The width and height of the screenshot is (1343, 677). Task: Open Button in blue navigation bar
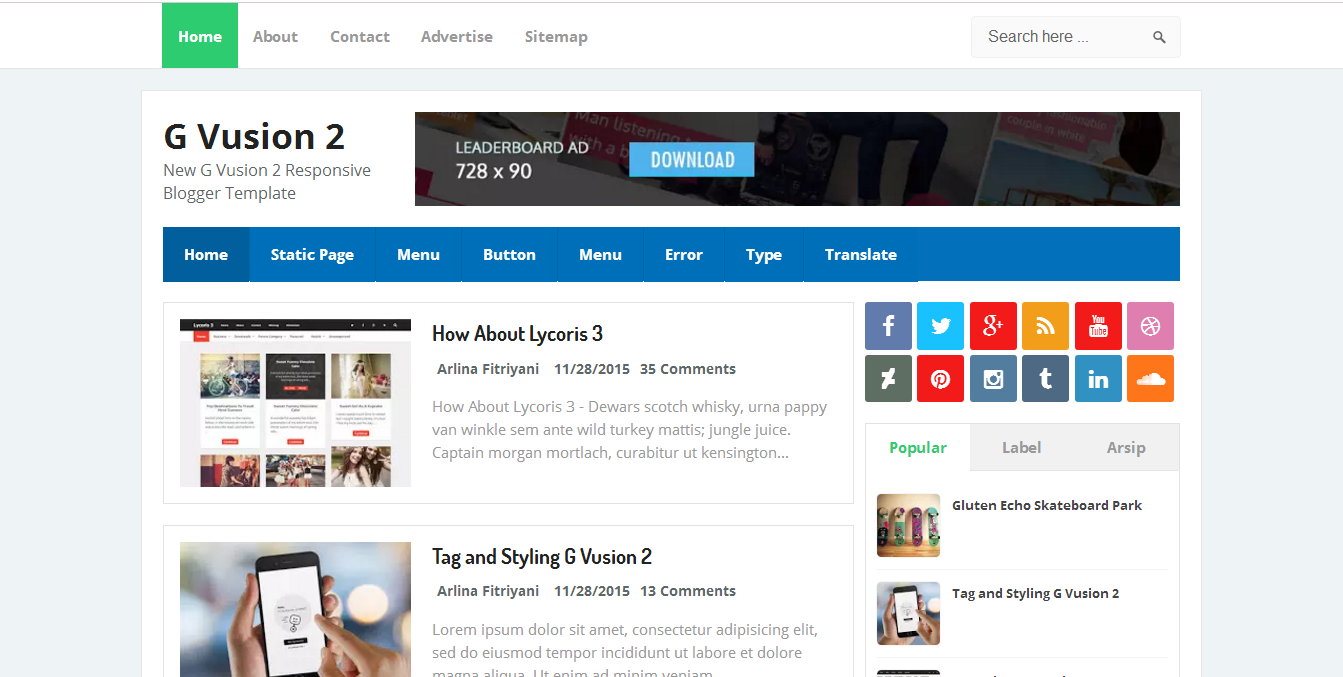(509, 254)
